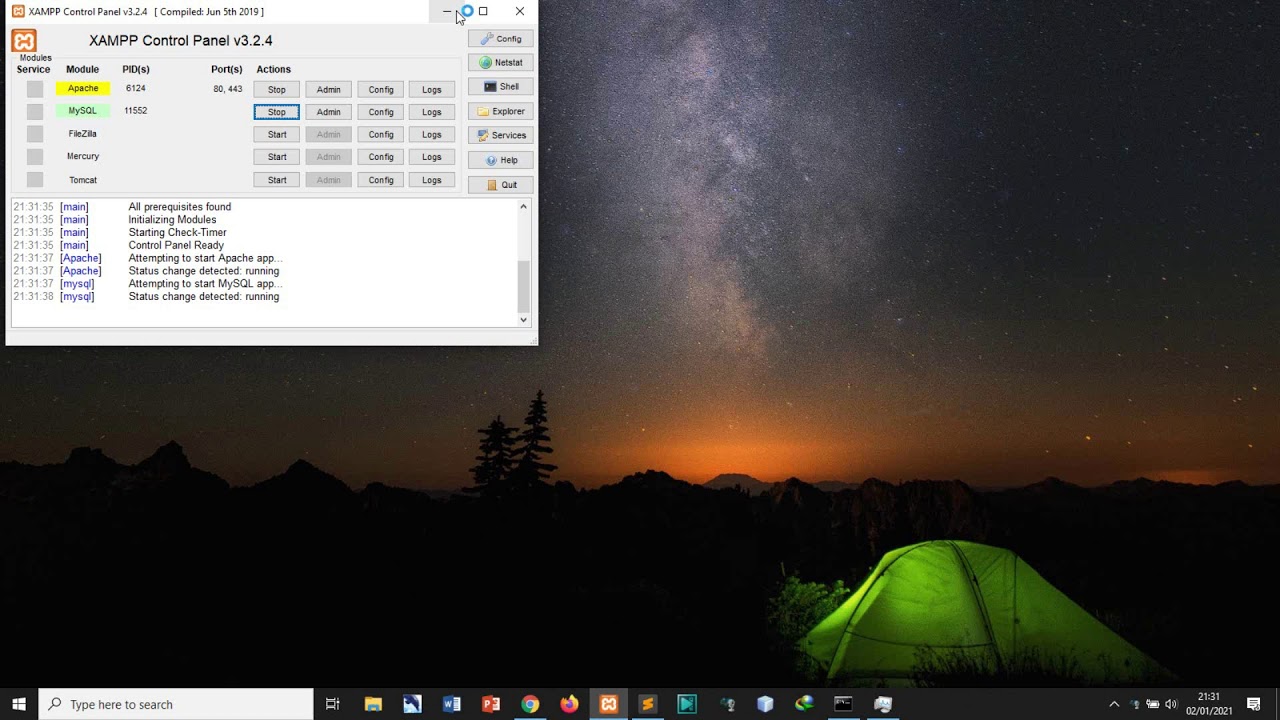Image resolution: width=1280 pixels, height=720 pixels.
Task: Start the Mercury module
Action: coord(276,157)
